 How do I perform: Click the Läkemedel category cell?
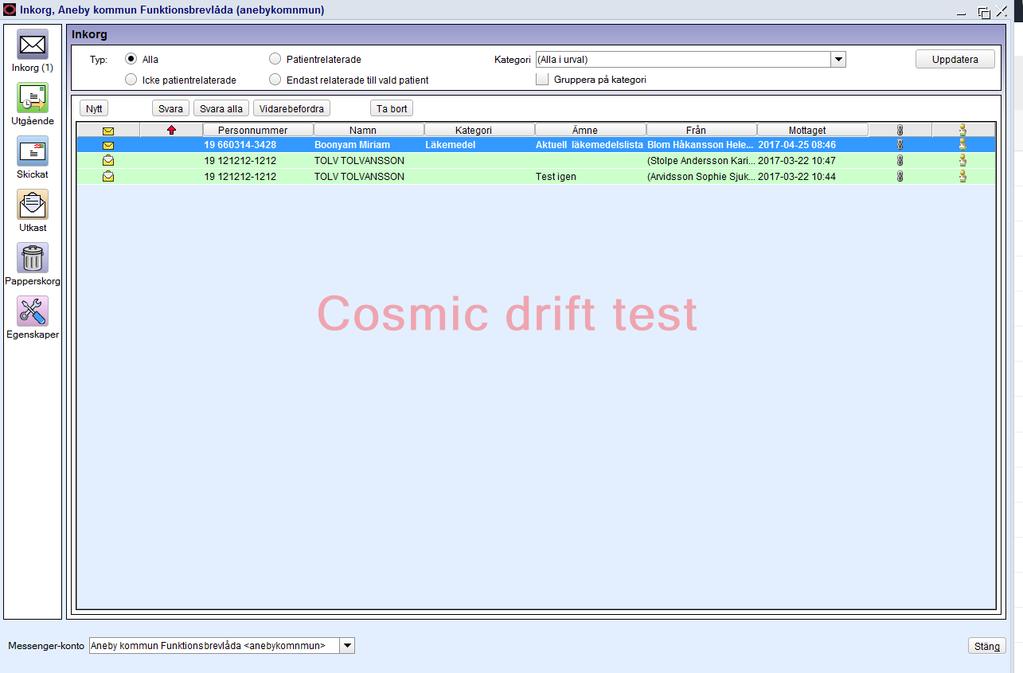pos(450,145)
